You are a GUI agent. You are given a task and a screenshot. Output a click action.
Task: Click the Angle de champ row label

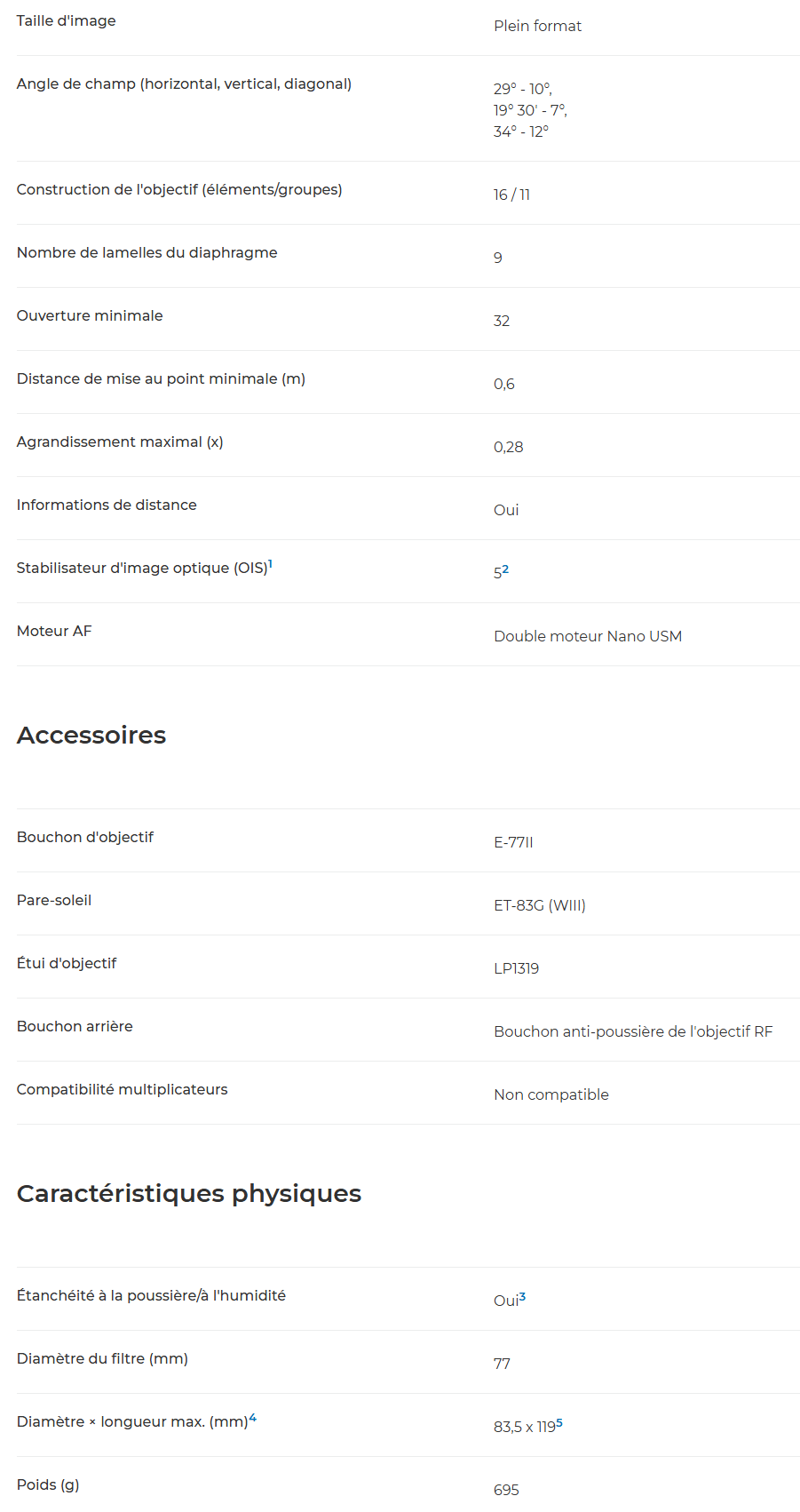tap(184, 84)
